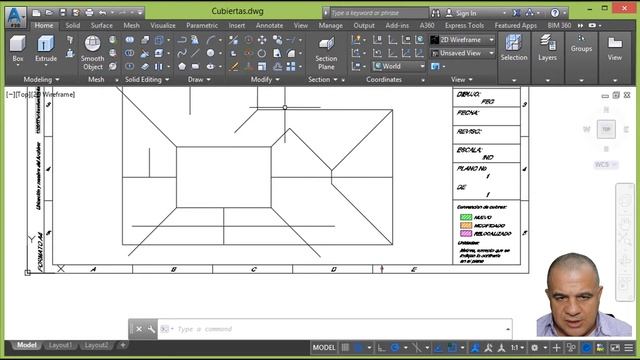Image resolution: width=640 pixels, height=360 pixels.
Task: Select the Extrude tool
Action: pyautogui.click(x=46, y=49)
